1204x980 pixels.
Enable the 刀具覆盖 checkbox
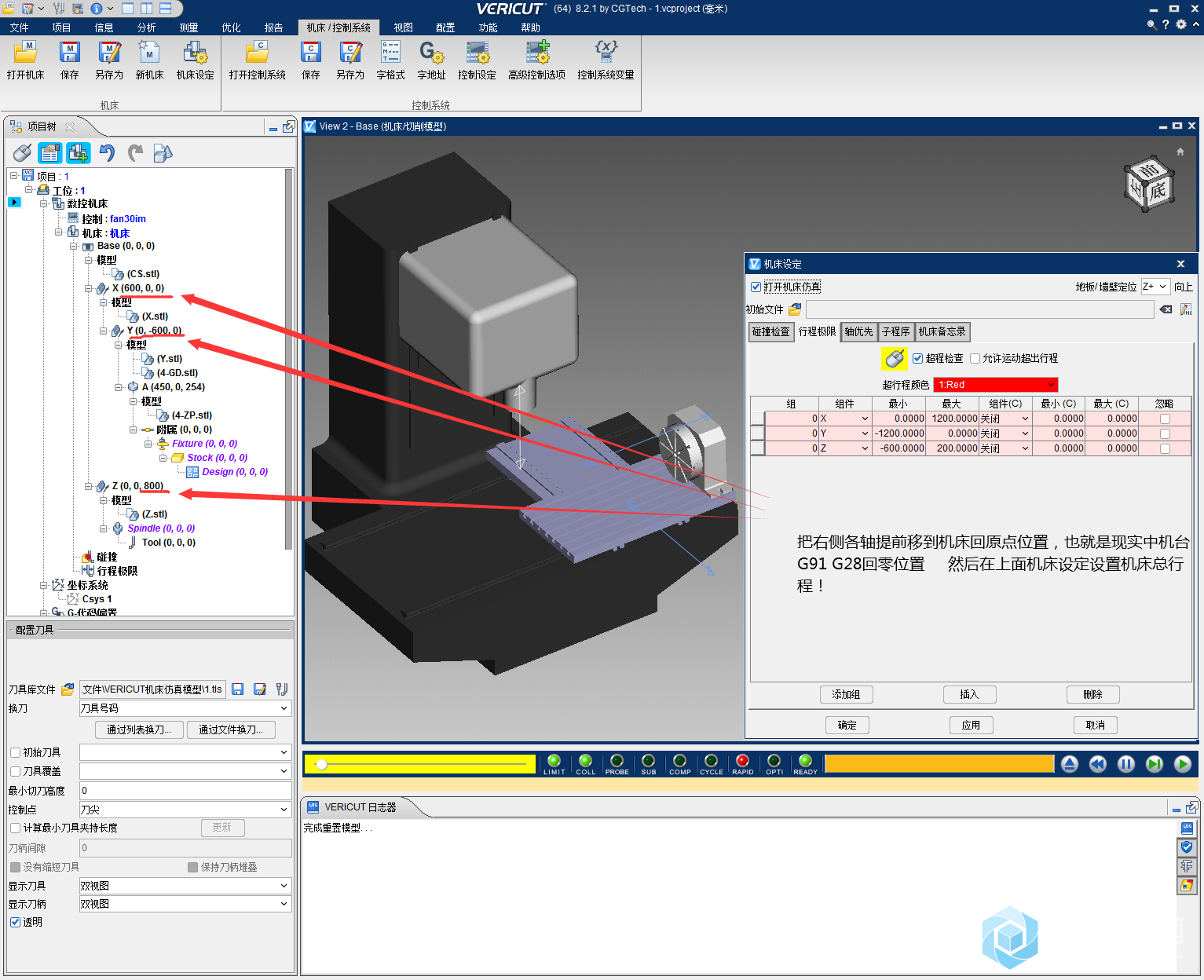15,771
